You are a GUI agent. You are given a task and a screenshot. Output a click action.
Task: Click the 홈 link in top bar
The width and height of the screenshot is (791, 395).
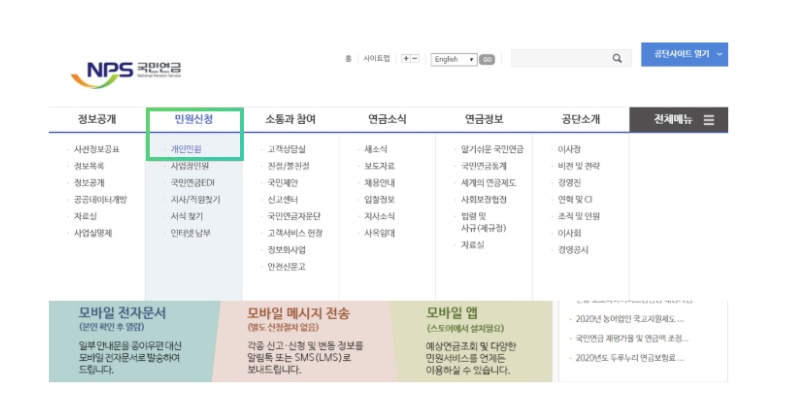coord(348,59)
